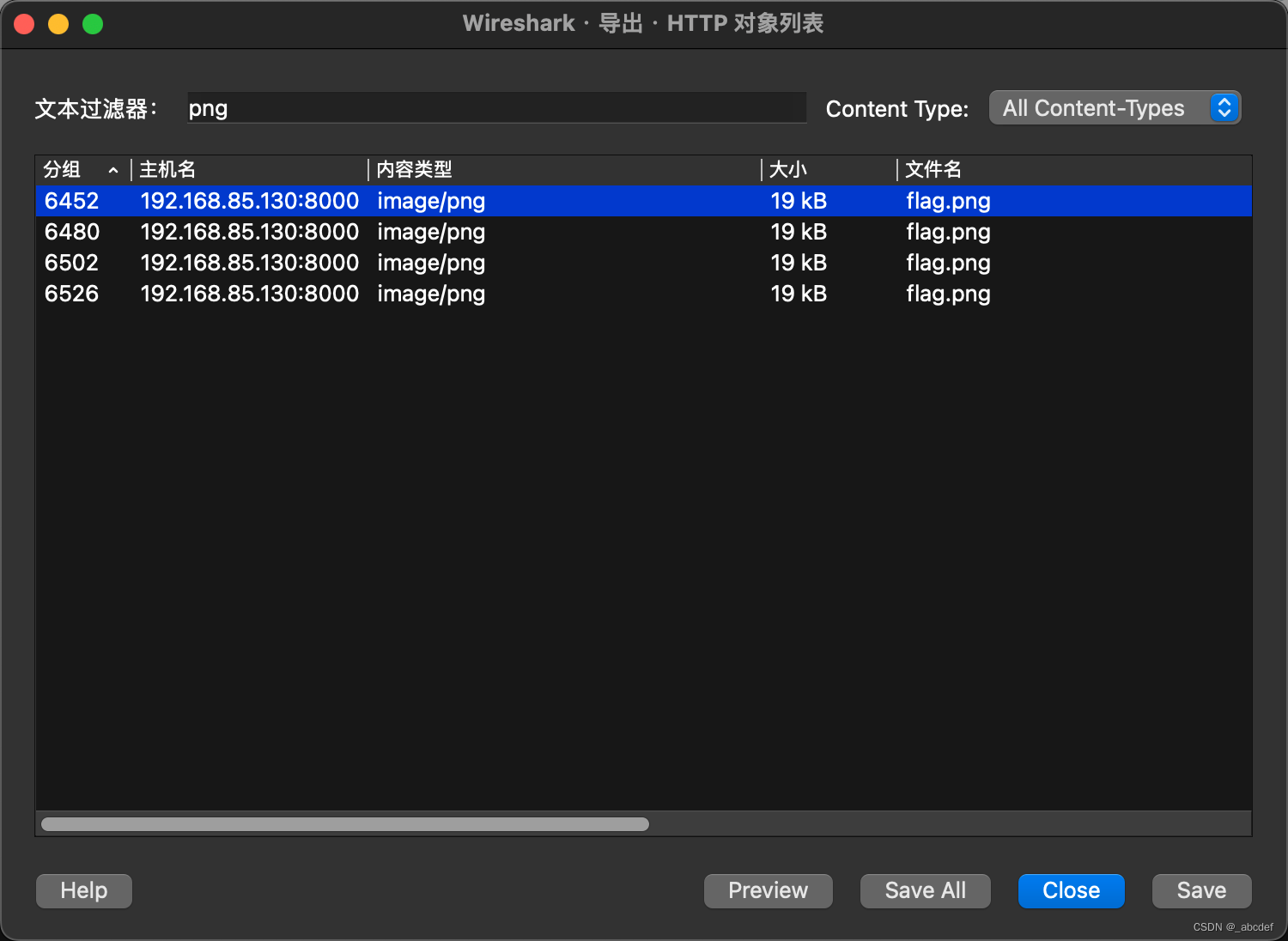Click into the text filter field containing png

coord(496,108)
